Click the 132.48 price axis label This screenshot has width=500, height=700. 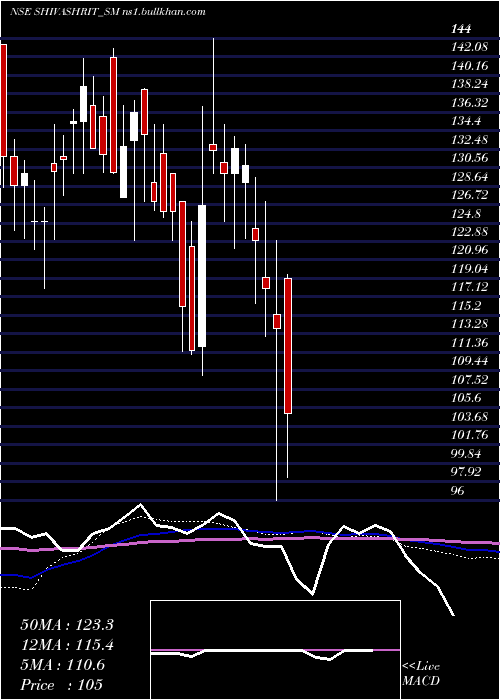click(x=469, y=140)
